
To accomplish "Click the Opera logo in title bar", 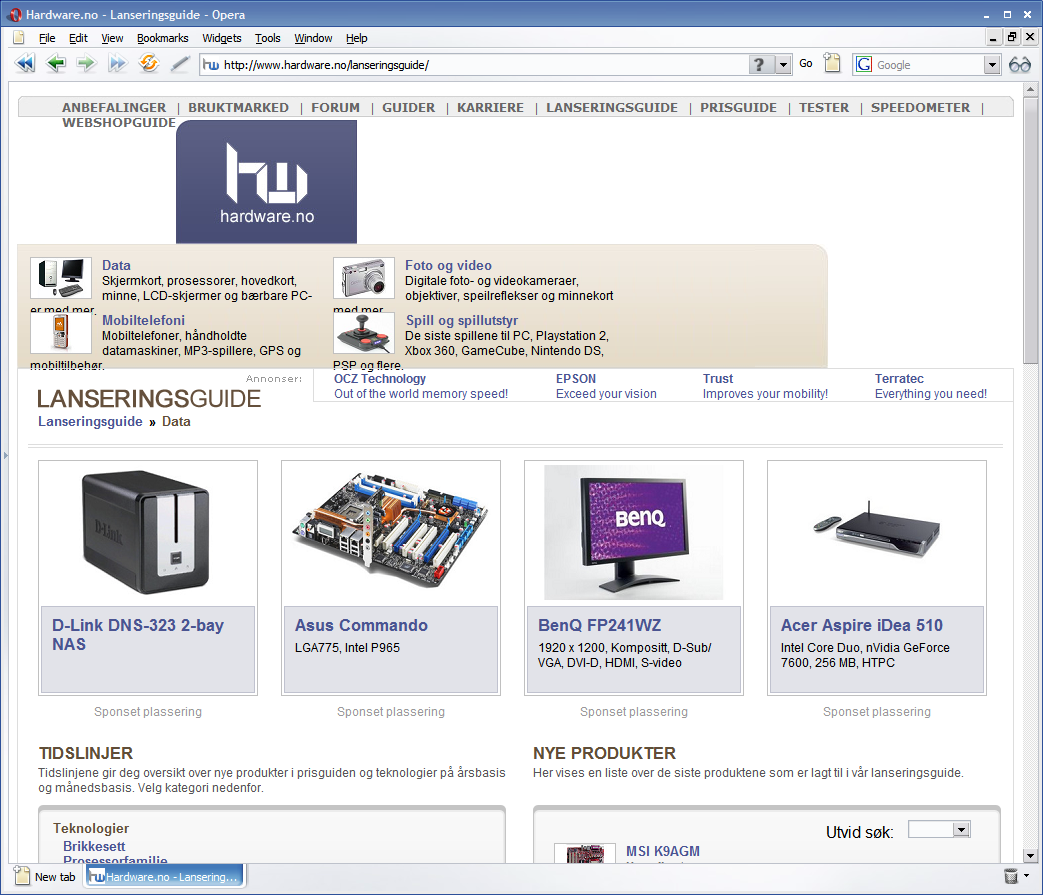I will coord(15,14).
